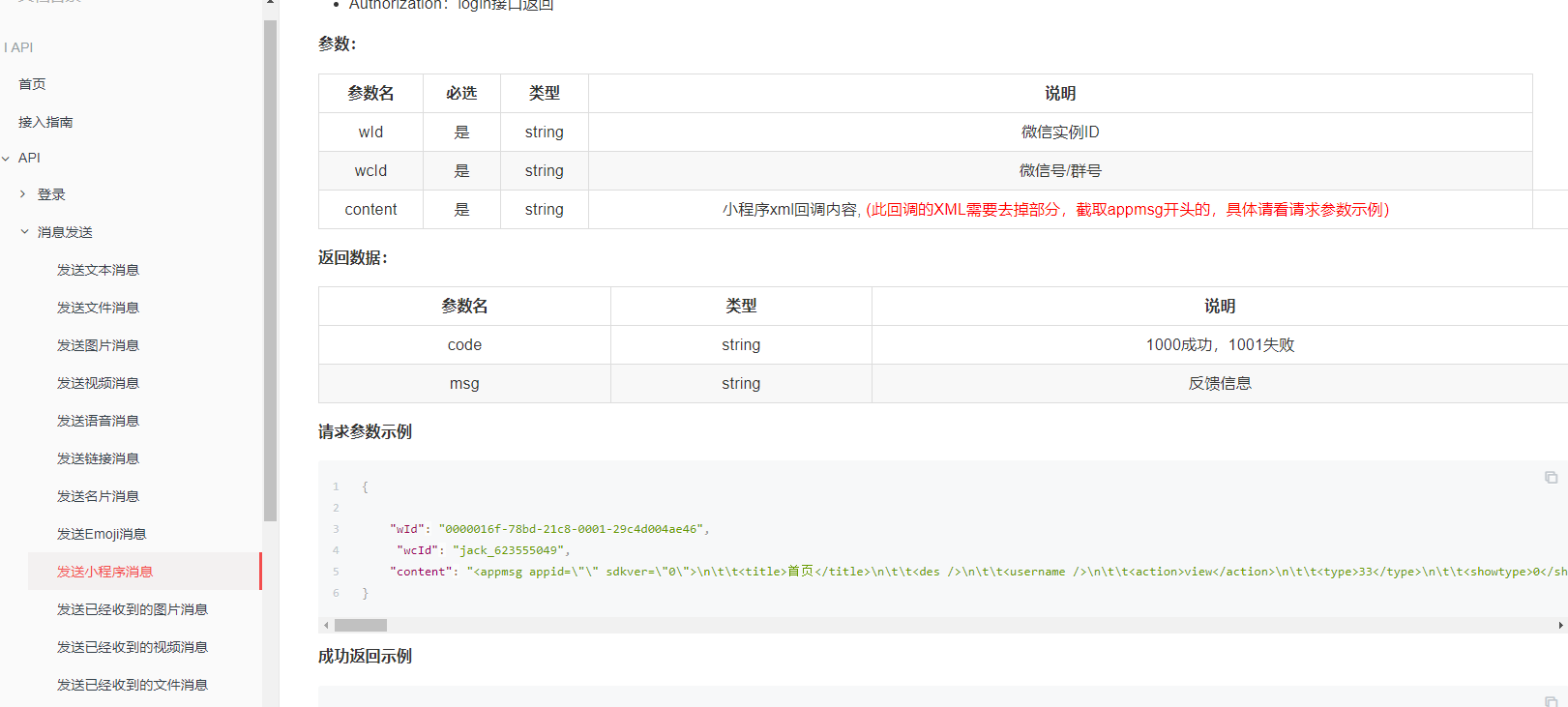
Task: Click the 返回数据: heading
Action: (353, 257)
